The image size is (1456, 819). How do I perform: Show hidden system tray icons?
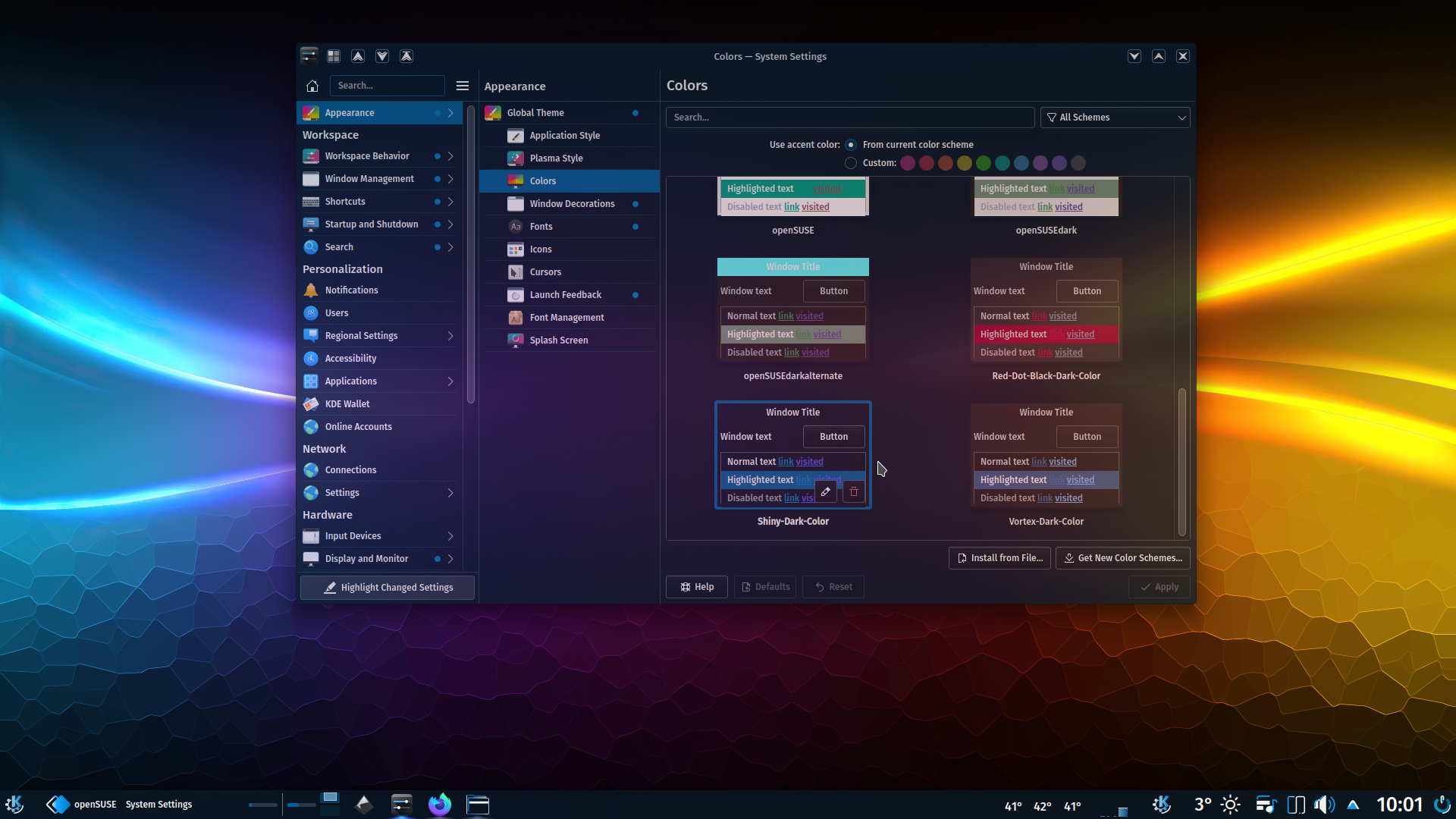(1353, 805)
